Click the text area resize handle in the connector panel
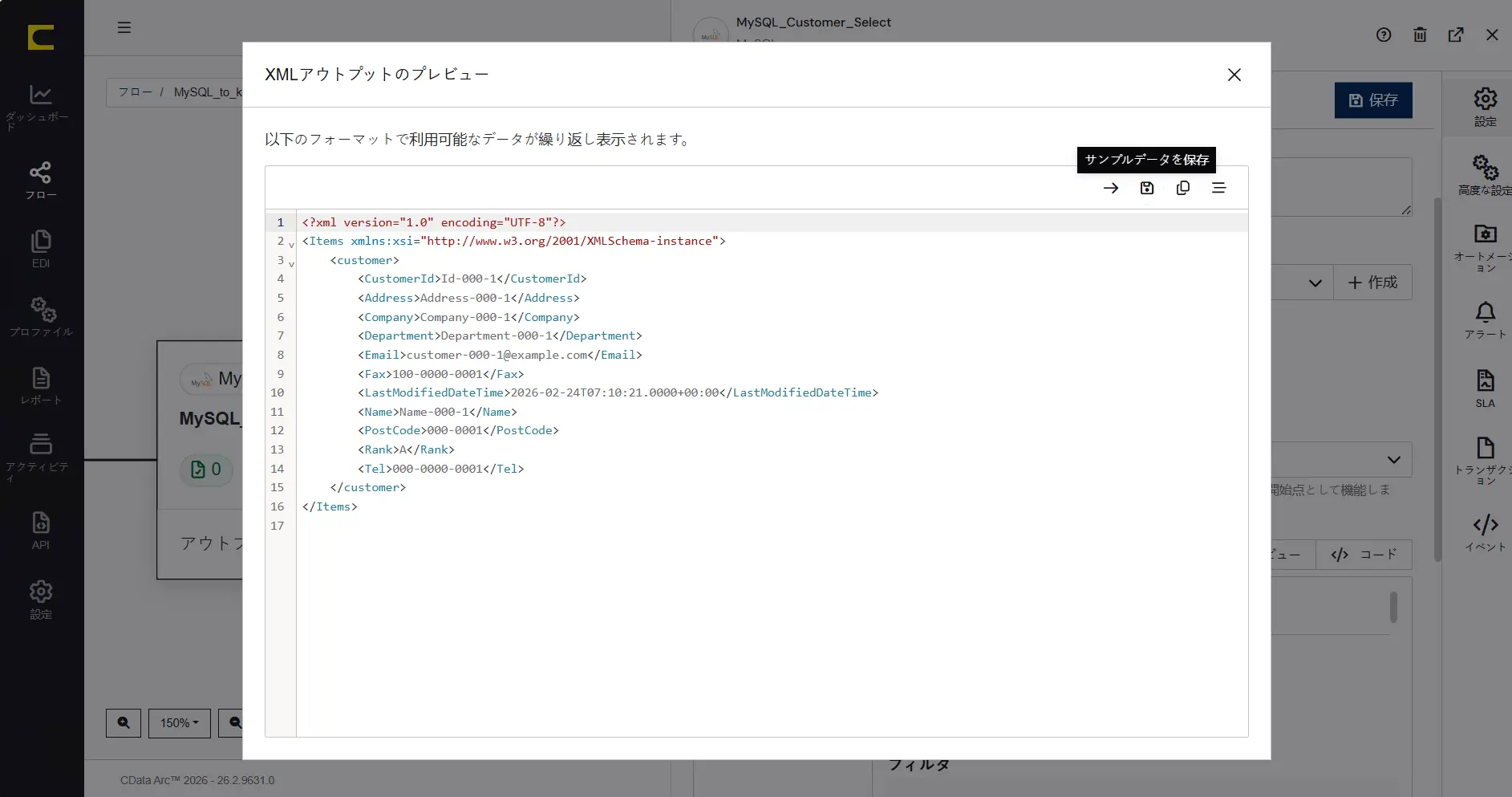 1406,210
